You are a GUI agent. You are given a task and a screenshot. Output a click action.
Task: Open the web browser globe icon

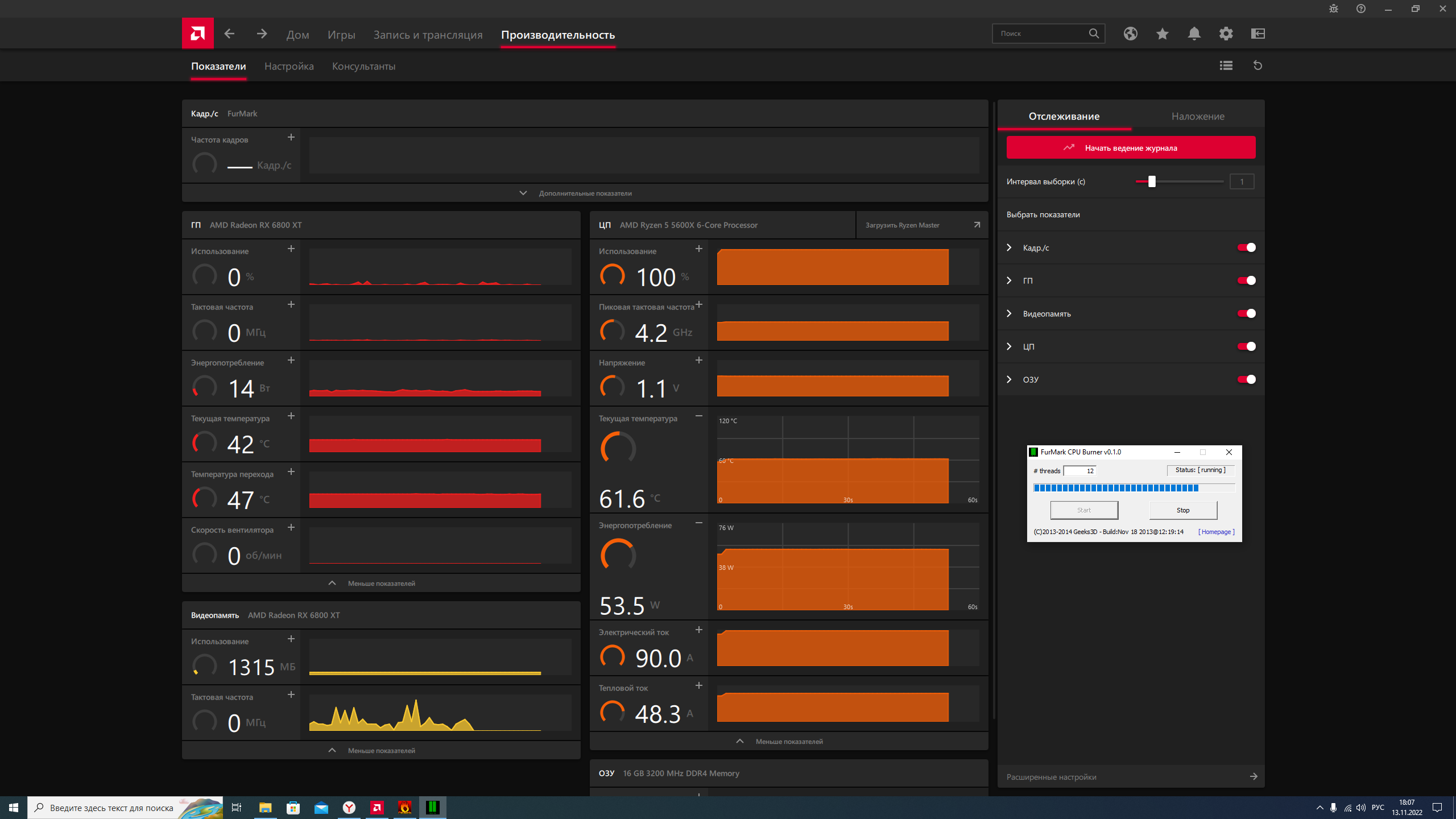point(1130,34)
